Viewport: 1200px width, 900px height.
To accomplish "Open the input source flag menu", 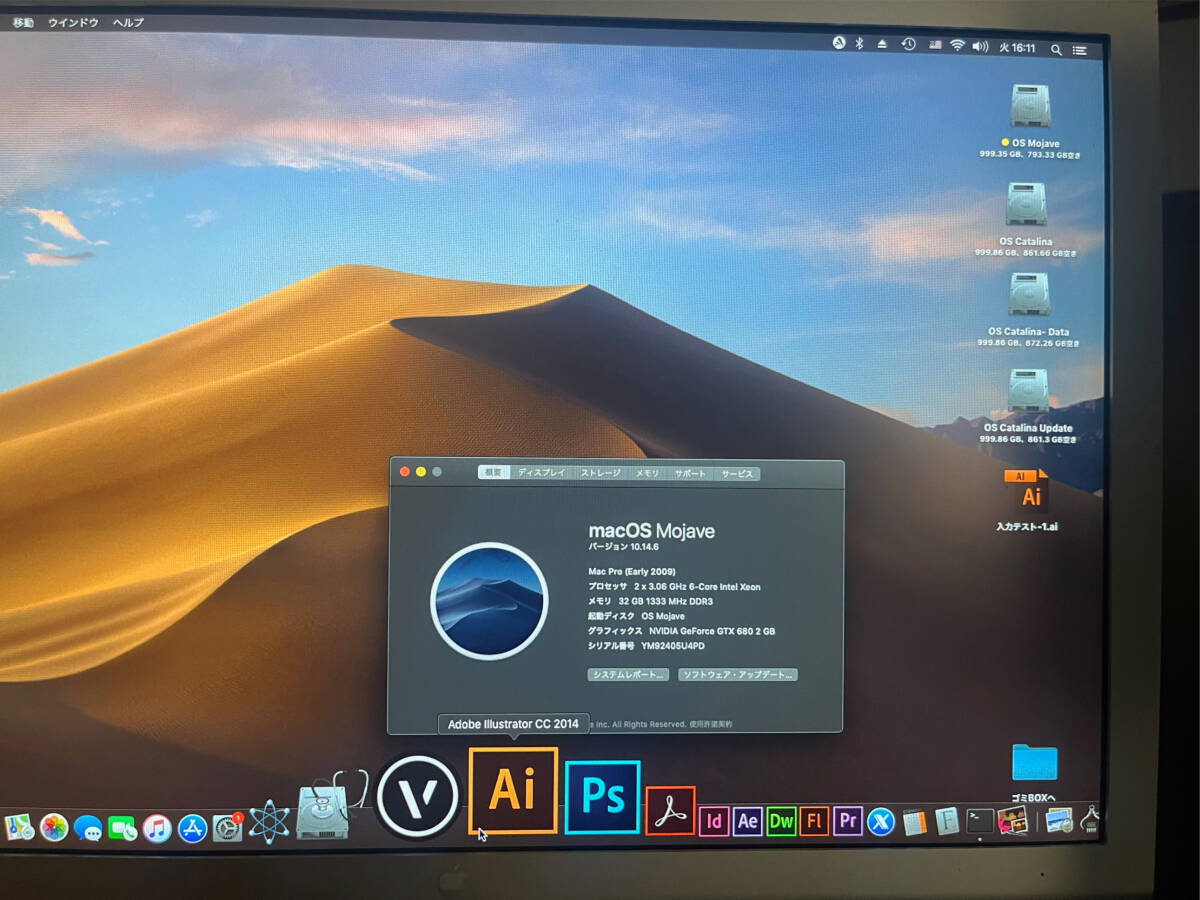I will click(x=935, y=45).
